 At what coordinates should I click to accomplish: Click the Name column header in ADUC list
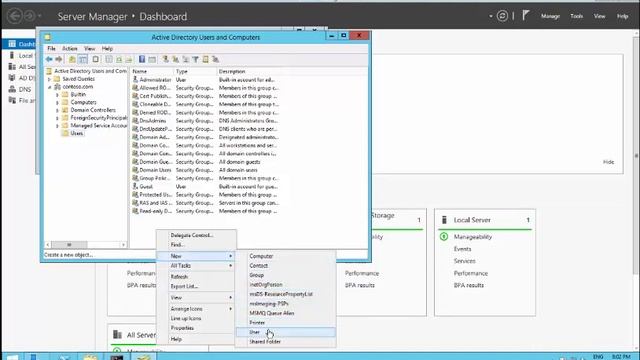click(152, 71)
